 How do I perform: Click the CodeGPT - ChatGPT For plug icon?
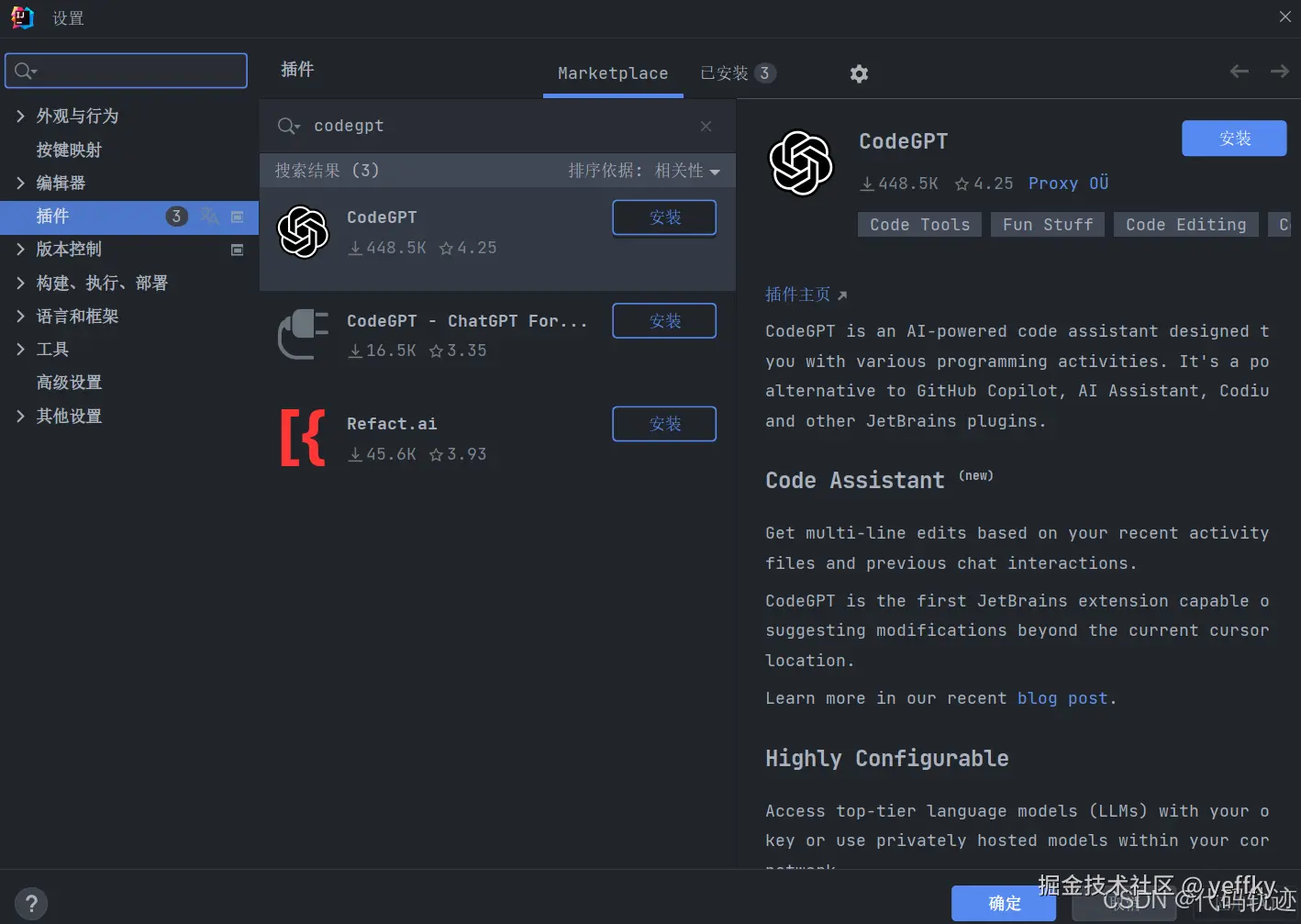tap(303, 334)
